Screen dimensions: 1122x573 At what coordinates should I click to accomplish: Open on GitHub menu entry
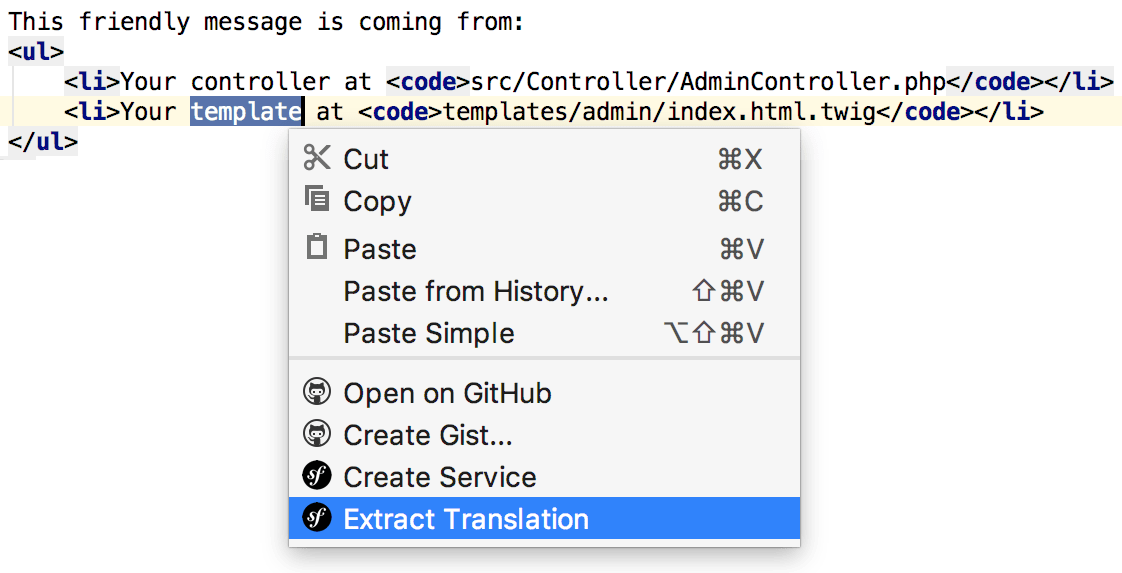(544, 393)
